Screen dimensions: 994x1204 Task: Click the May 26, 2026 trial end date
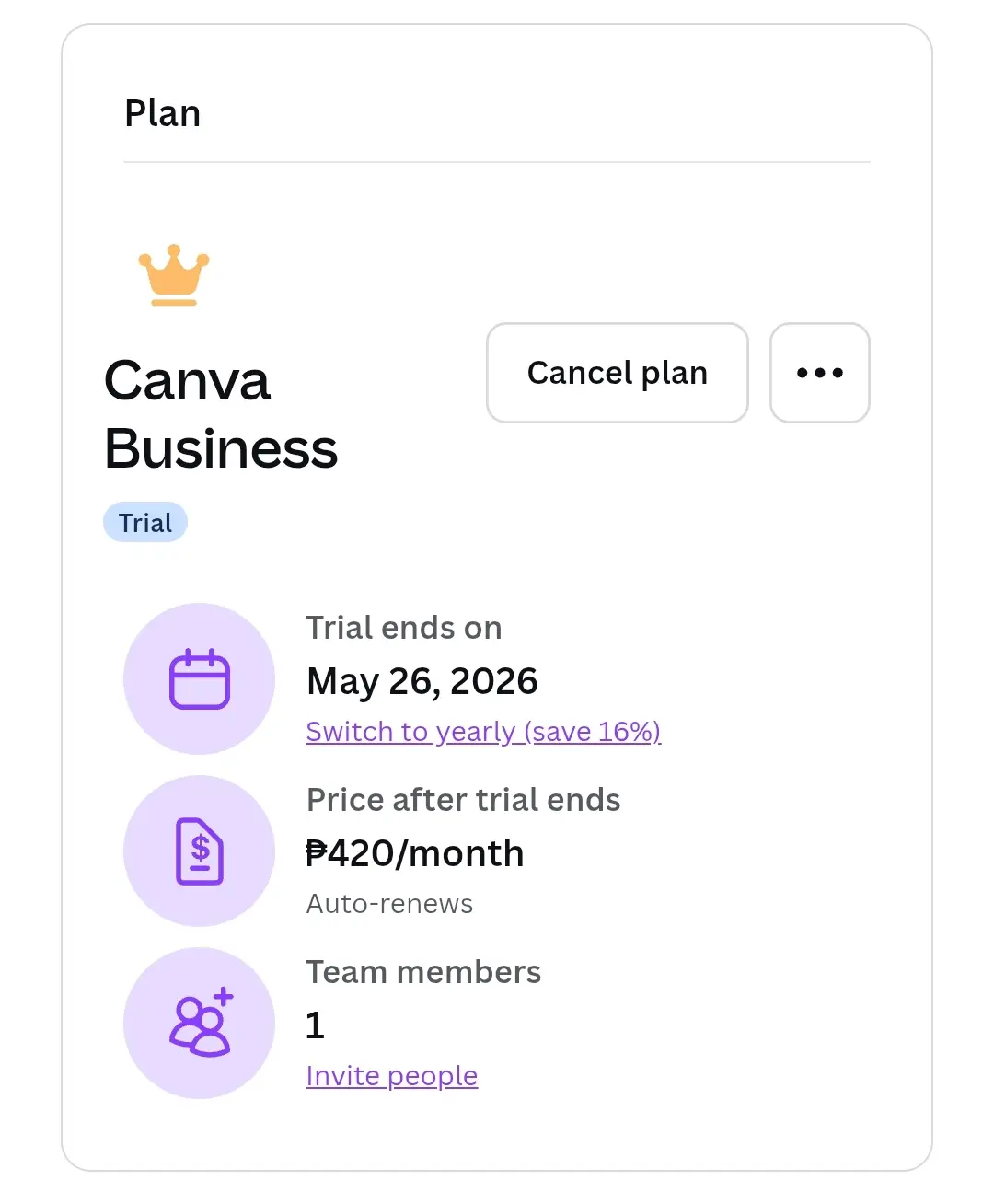coord(422,681)
